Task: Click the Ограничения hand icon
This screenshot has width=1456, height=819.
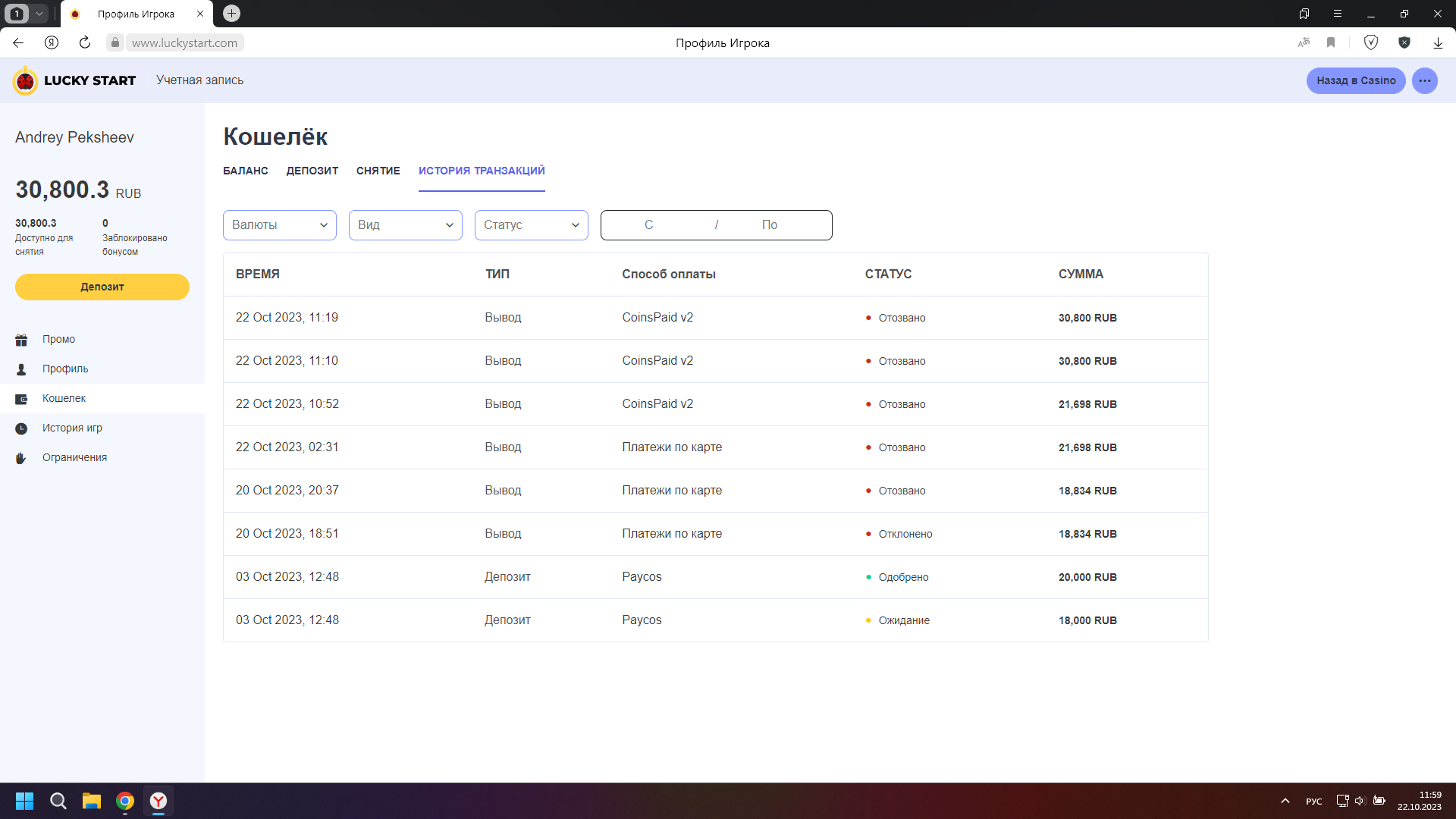Action: point(21,458)
